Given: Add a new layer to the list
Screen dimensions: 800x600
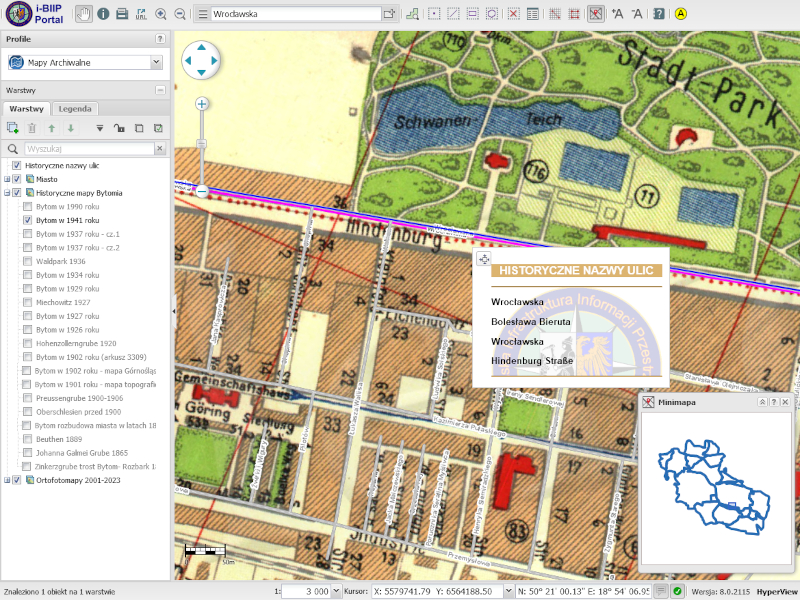Looking at the screenshot, I should pos(12,128).
